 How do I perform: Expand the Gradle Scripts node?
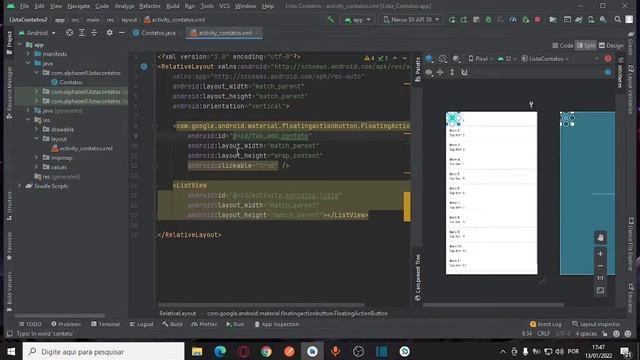20,186
